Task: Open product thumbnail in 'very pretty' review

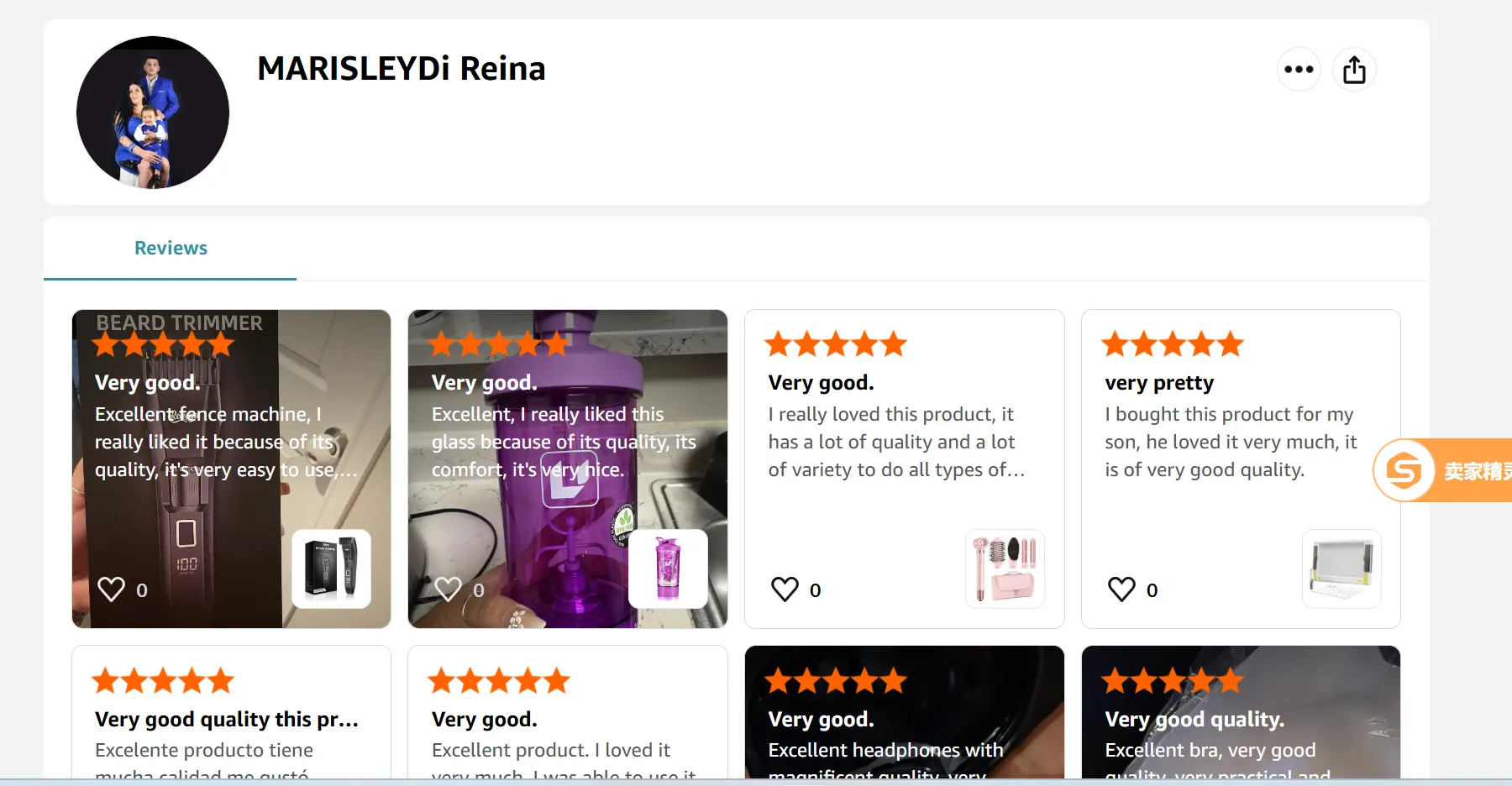Action: click(x=1341, y=569)
